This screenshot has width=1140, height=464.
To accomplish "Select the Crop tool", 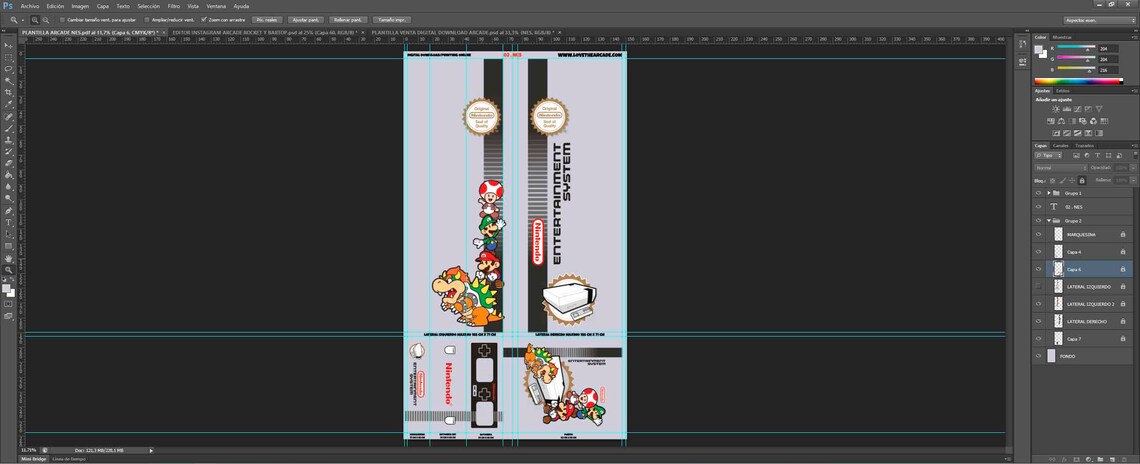I will point(9,92).
